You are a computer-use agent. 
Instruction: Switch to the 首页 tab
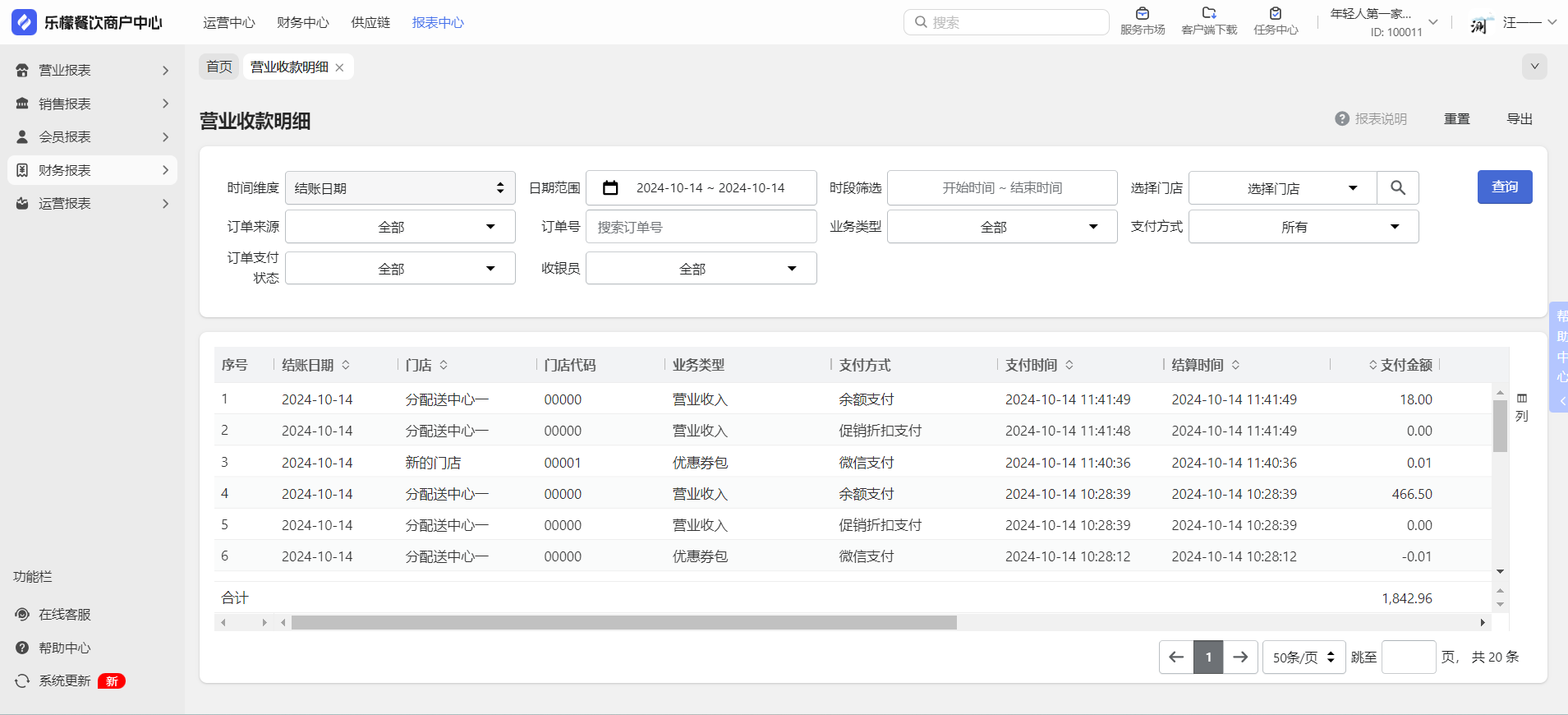click(x=218, y=67)
